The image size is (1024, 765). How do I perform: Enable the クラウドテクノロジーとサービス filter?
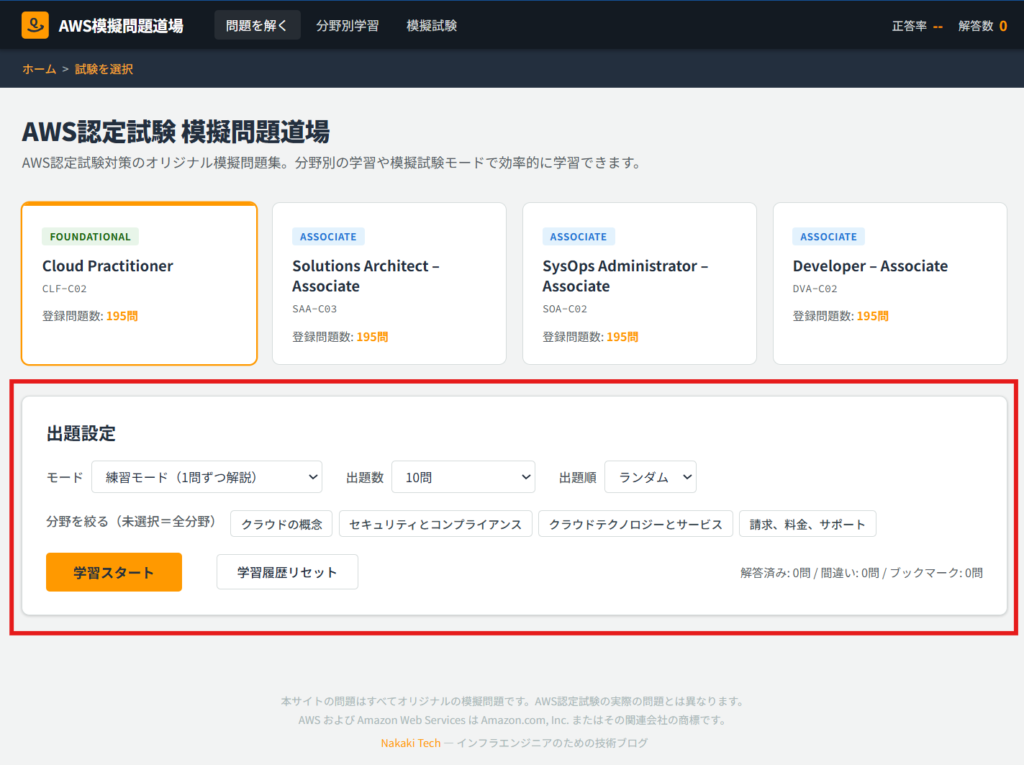(635, 524)
